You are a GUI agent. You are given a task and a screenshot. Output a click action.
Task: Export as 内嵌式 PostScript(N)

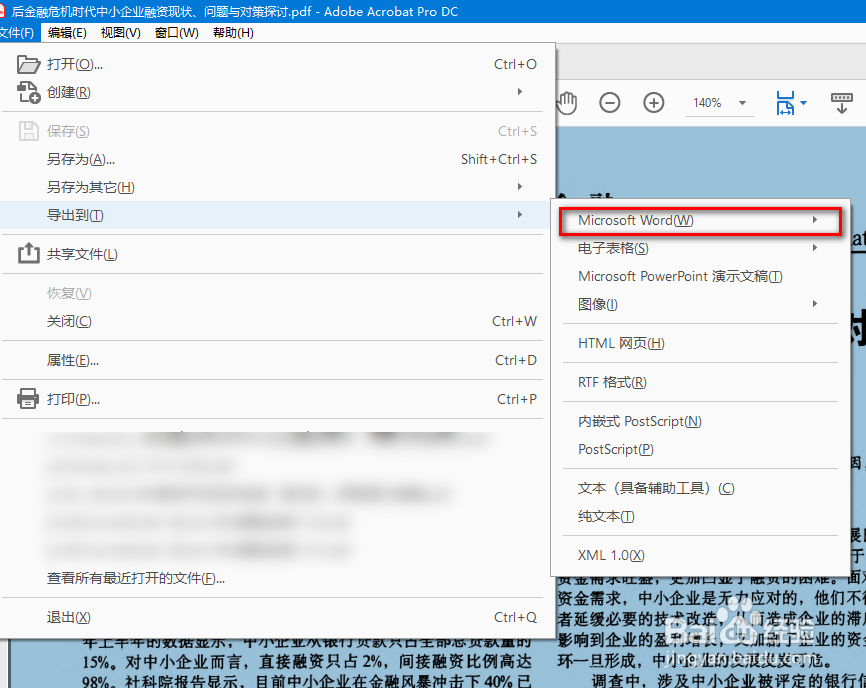[700, 421]
